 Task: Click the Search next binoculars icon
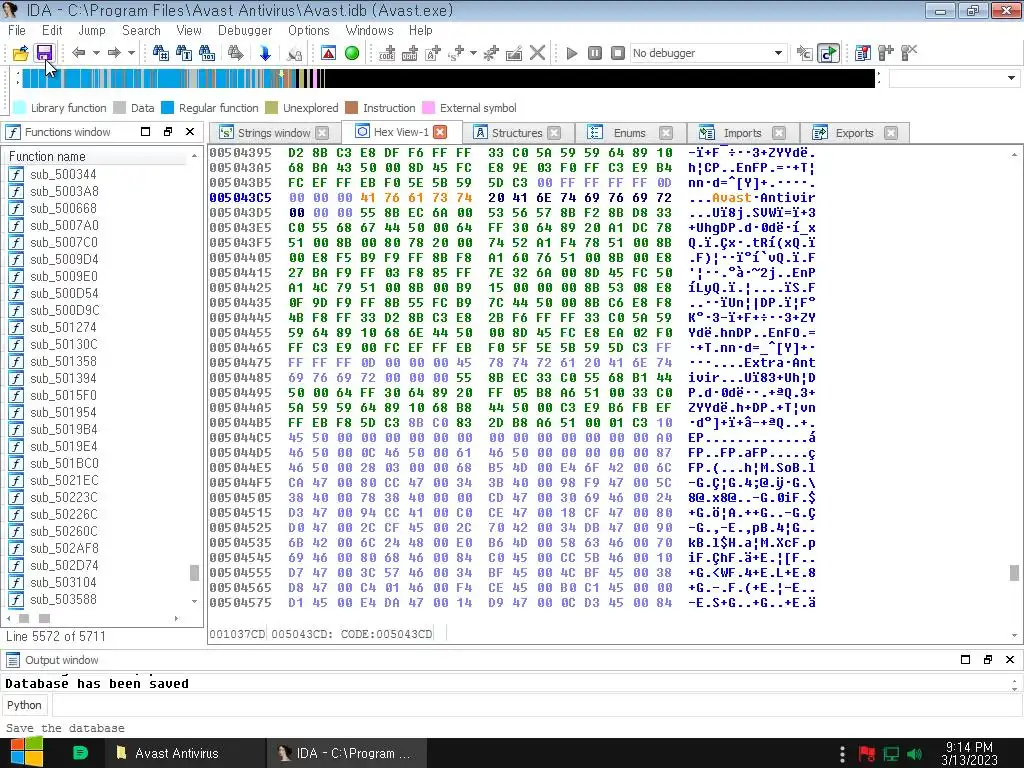(236, 53)
